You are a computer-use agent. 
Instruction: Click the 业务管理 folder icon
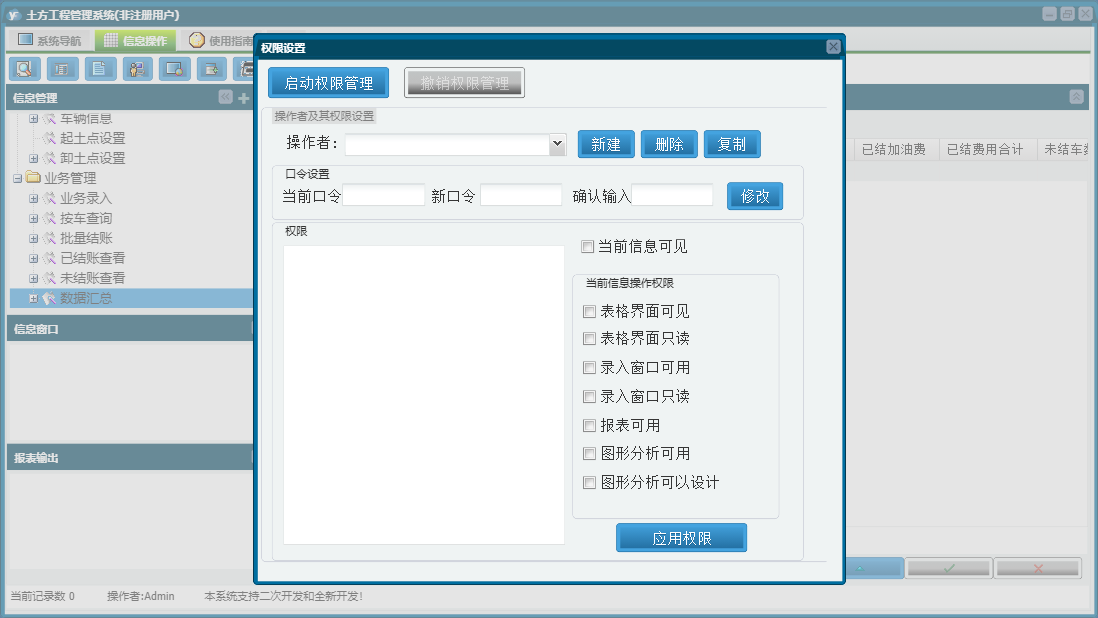pos(33,178)
